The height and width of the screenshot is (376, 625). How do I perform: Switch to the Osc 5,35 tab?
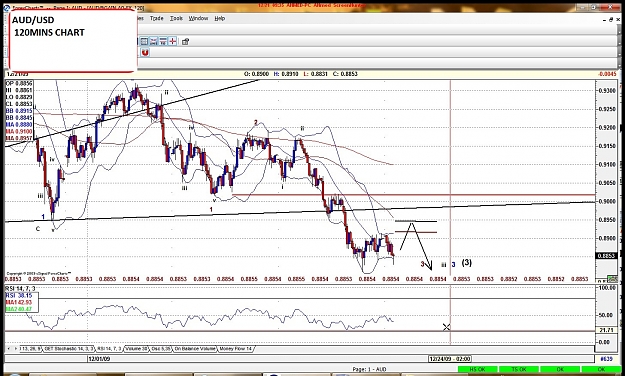click(x=161, y=348)
